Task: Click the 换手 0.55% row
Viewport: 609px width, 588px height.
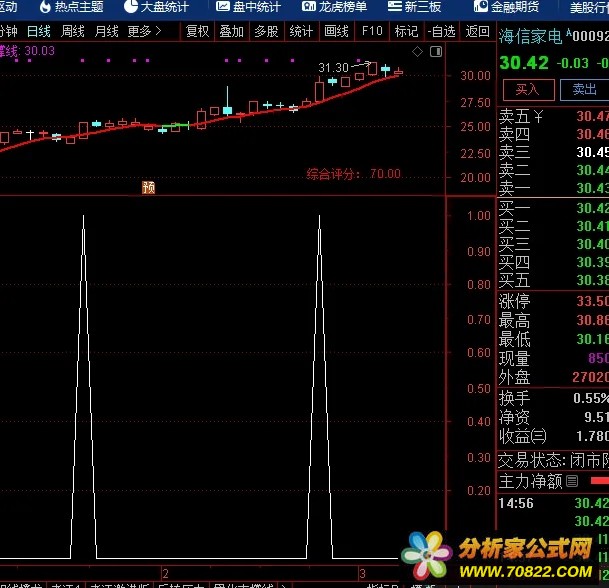Action: [x=553, y=398]
